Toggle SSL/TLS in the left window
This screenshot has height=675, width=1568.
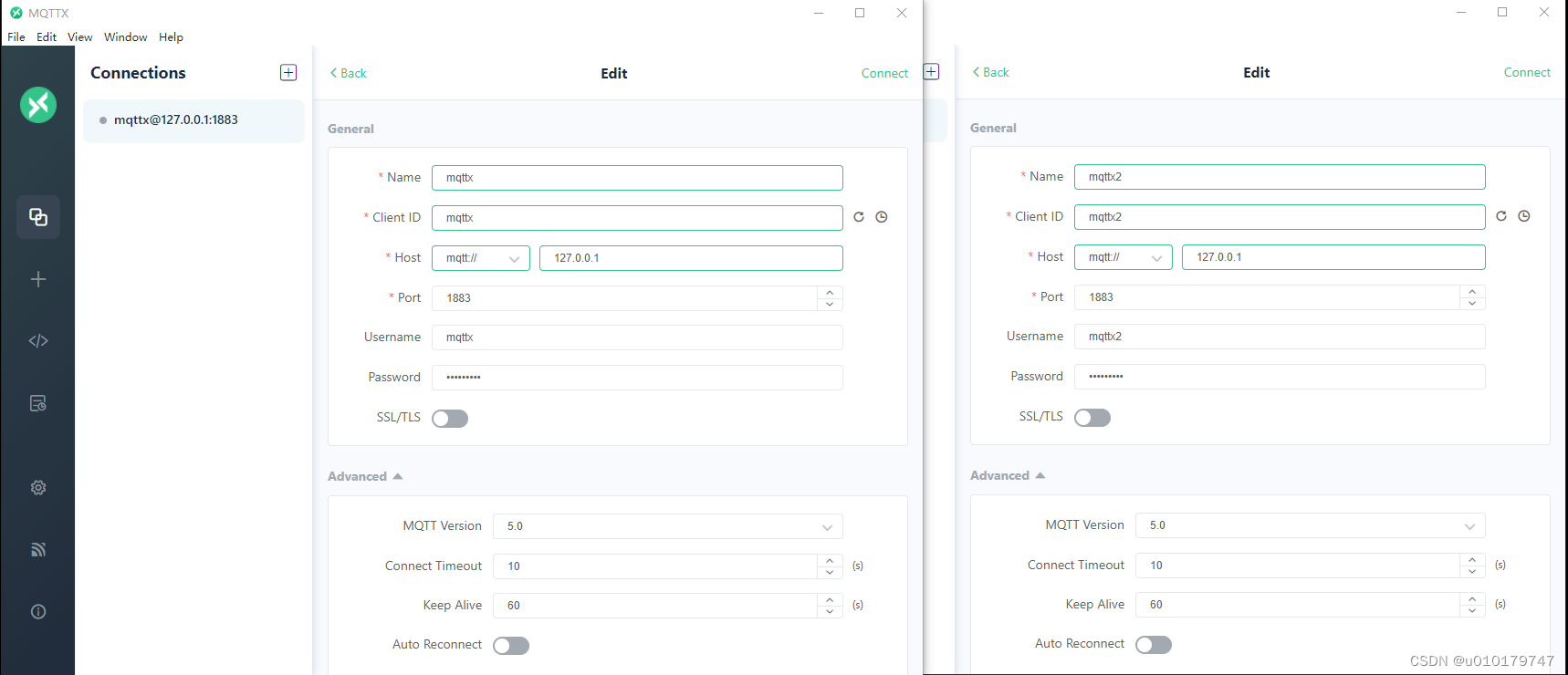450,419
